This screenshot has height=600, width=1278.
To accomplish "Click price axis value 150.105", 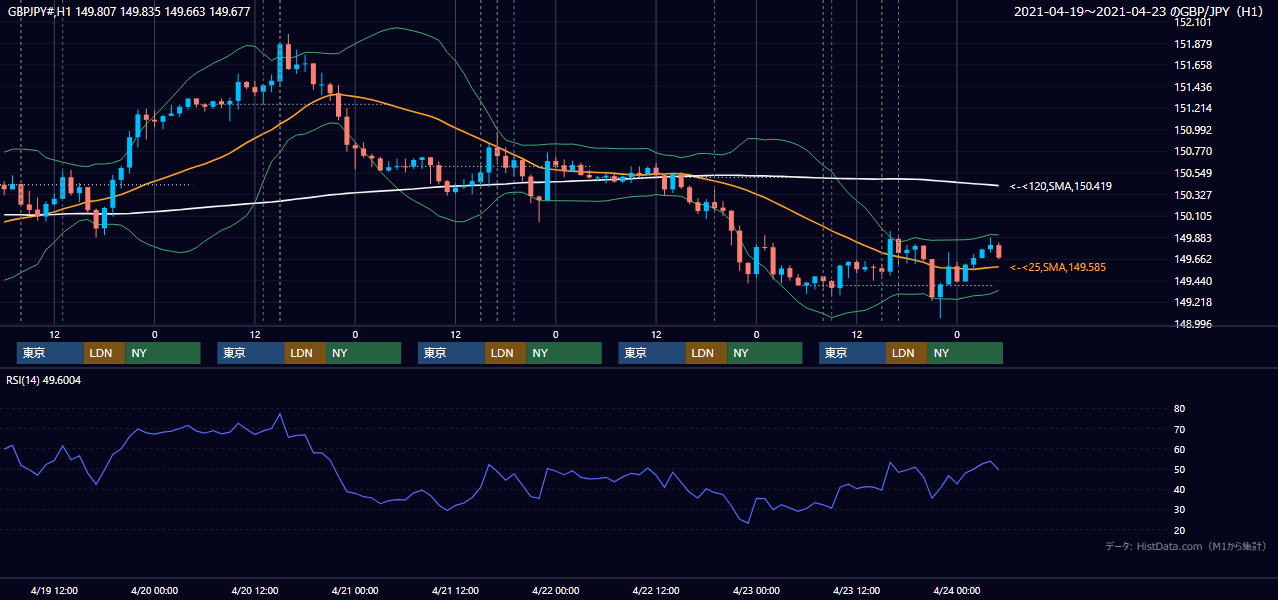I will point(1193,216).
